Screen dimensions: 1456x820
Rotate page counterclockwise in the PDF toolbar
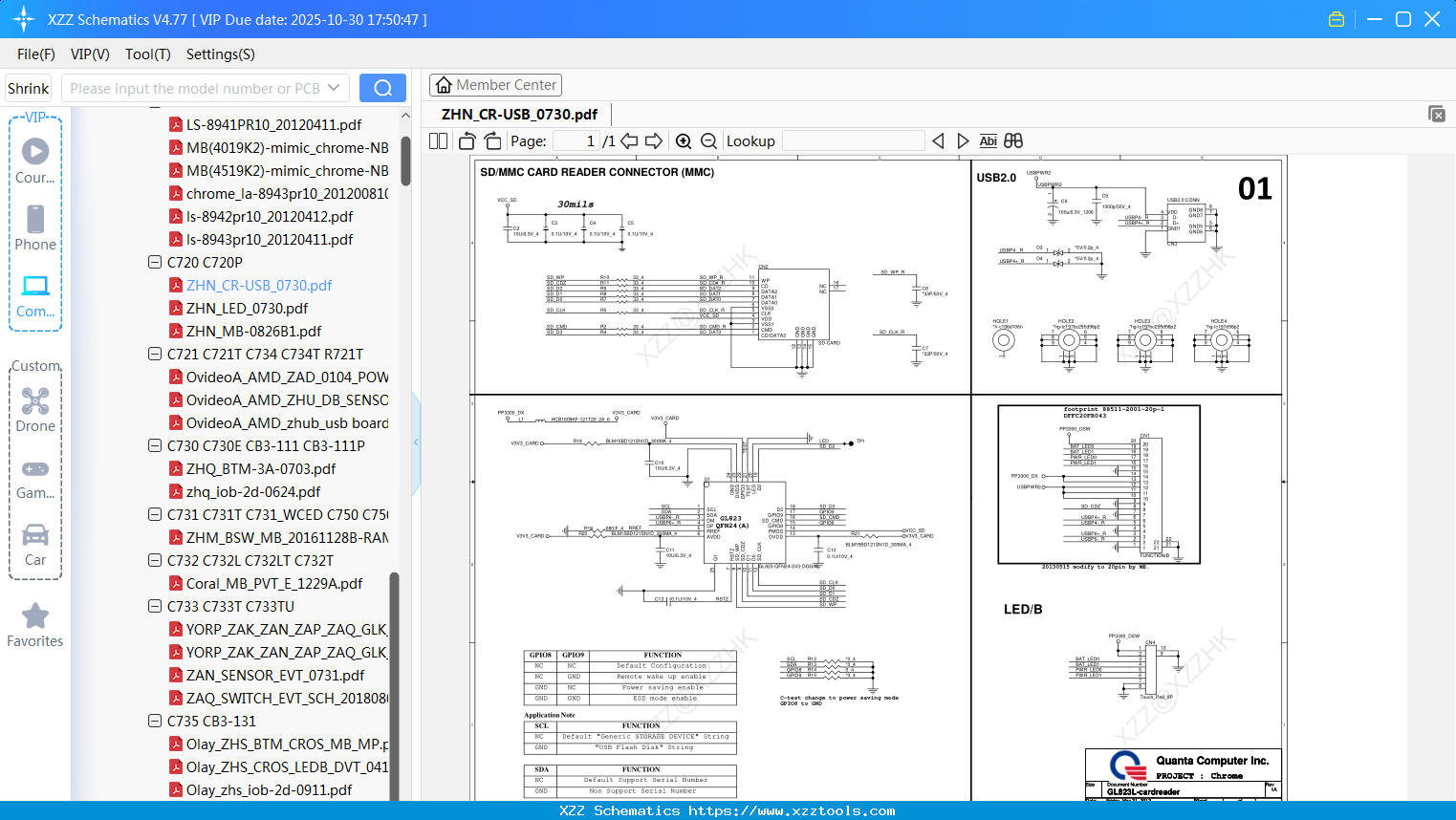point(467,141)
